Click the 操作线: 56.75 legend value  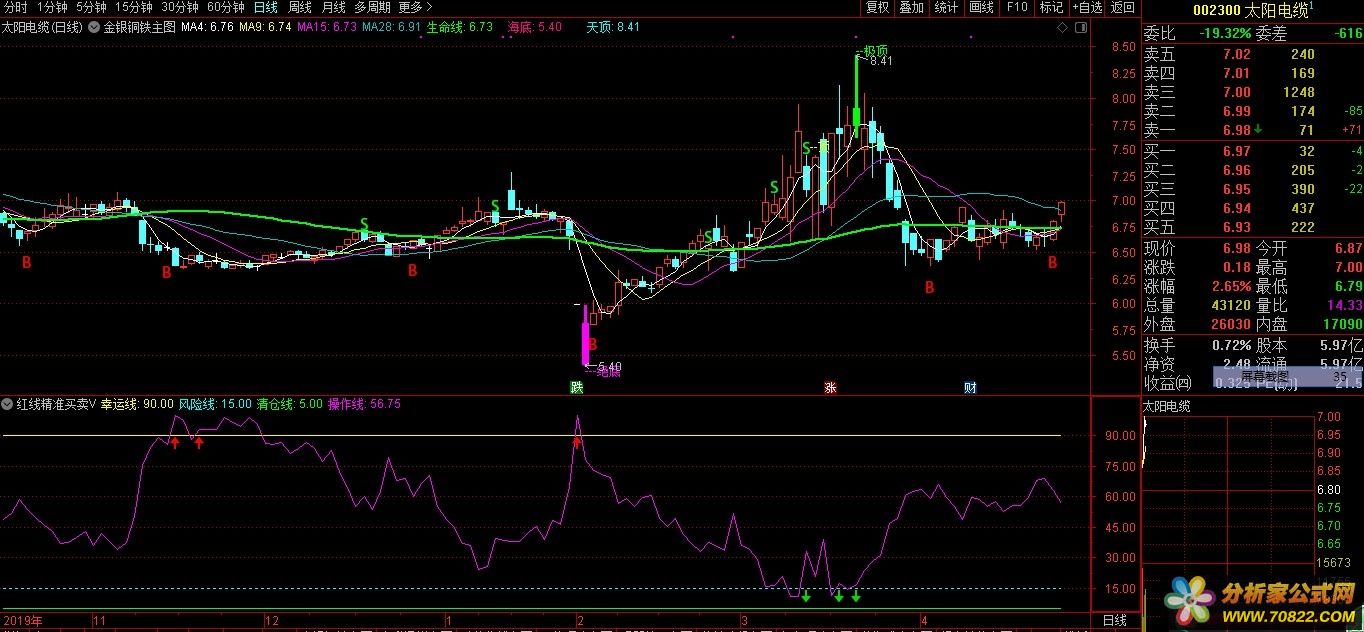(364, 405)
